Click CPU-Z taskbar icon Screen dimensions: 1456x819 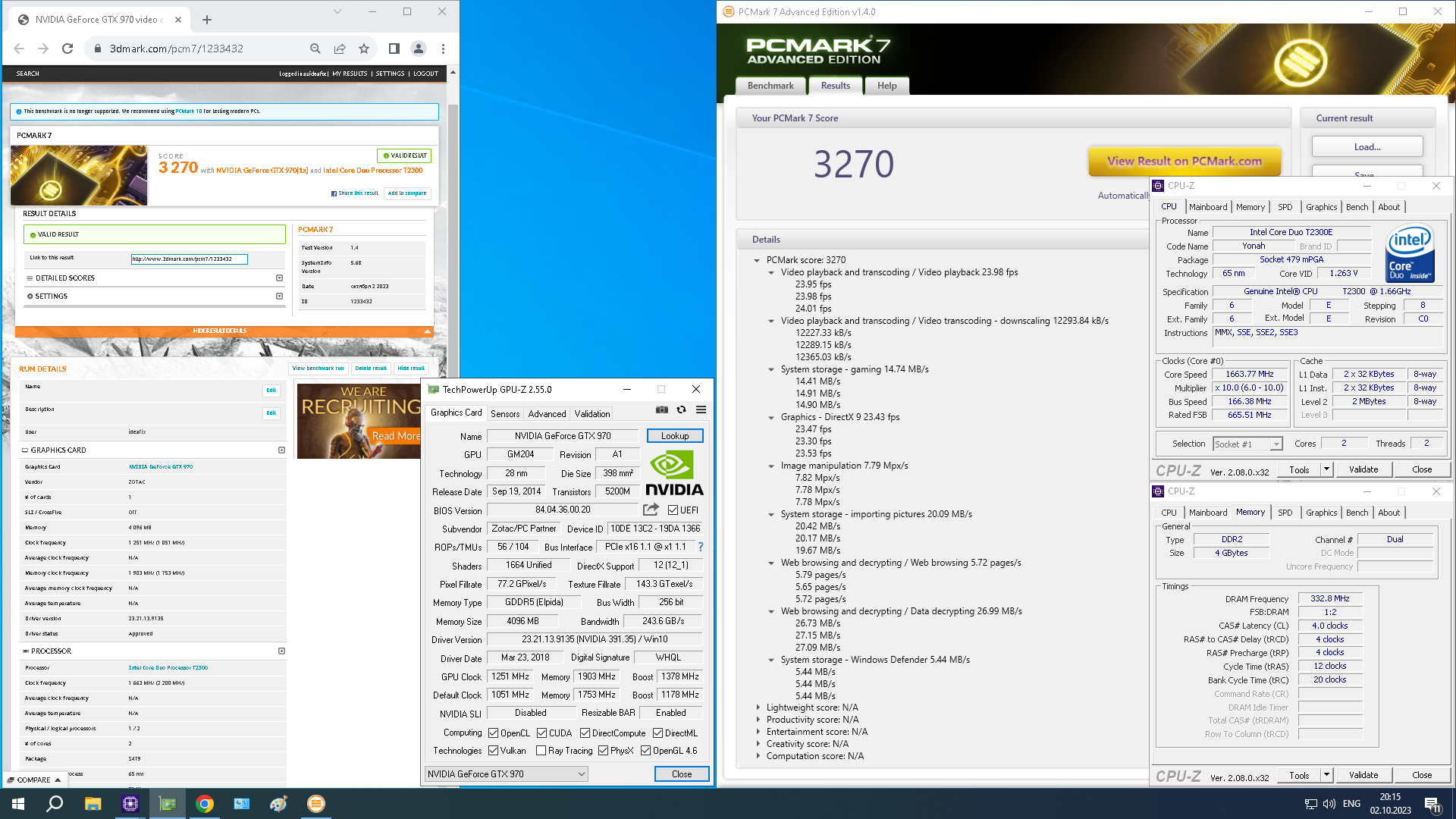[130, 804]
